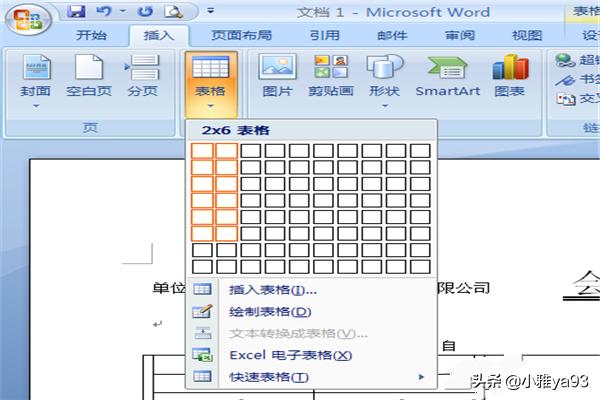Choose Insert Table (插入表格) menu item
The image size is (600, 400).
click(x=272, y=290)
